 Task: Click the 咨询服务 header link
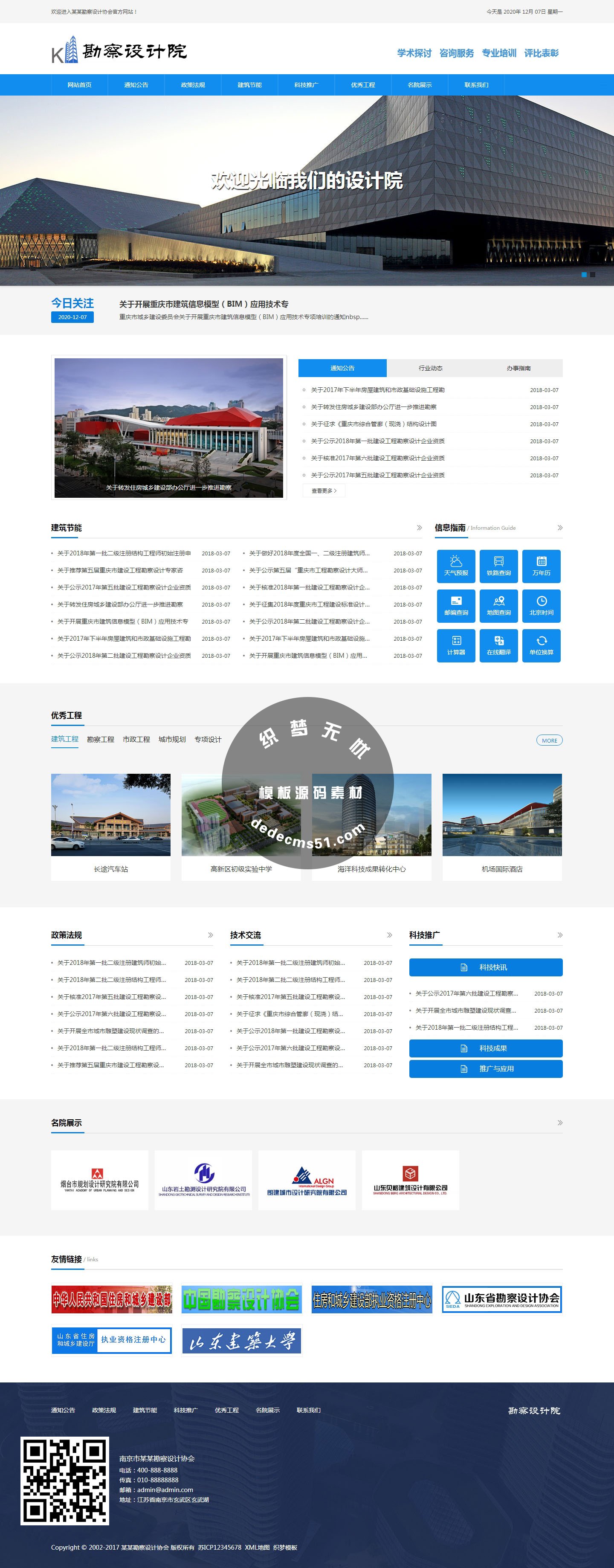pos(456,53)
